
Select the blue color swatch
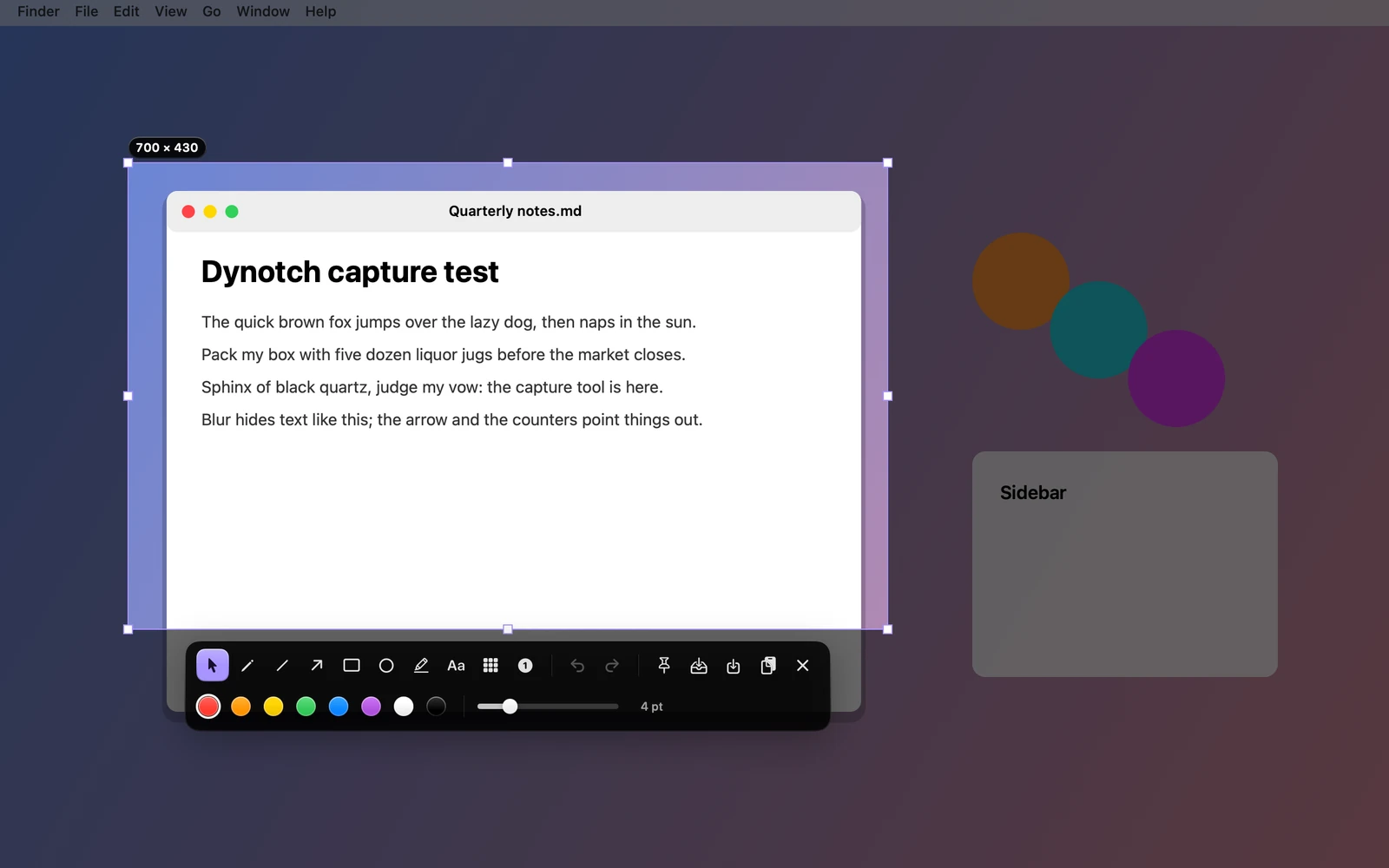(339, 707)
